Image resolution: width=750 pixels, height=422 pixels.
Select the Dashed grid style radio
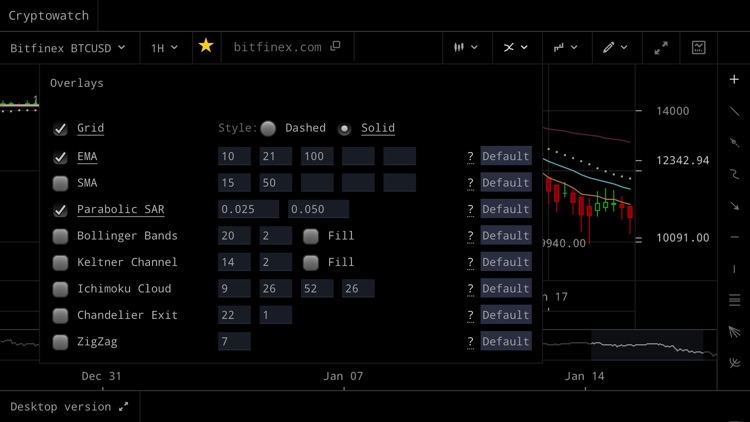click(268, 128)
